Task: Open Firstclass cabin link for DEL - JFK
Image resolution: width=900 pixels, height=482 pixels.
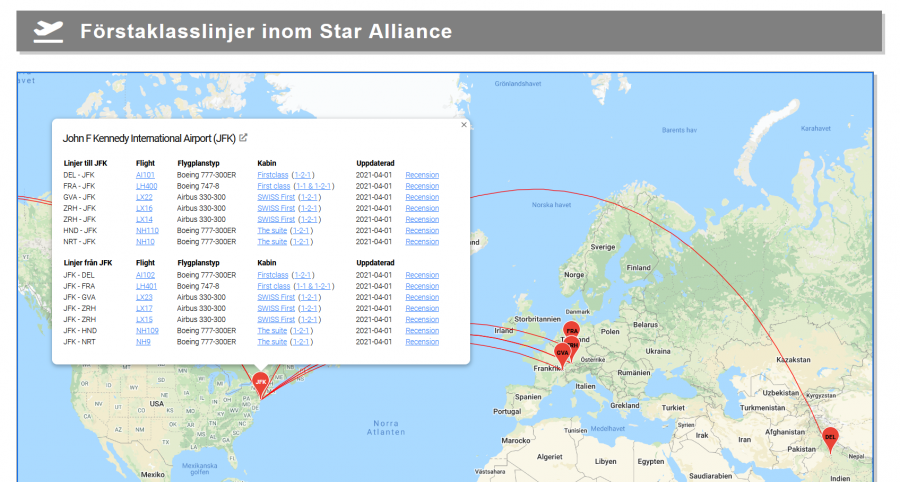Action: [272, 175]
